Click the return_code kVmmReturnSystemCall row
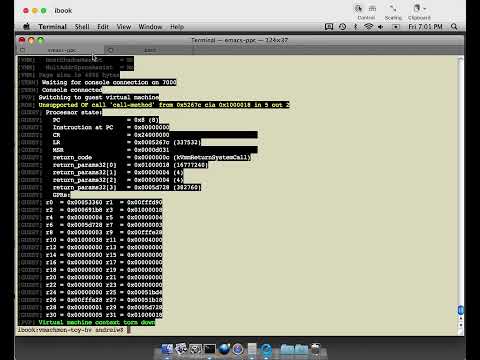The image size is (480, 360). point(135,157)
